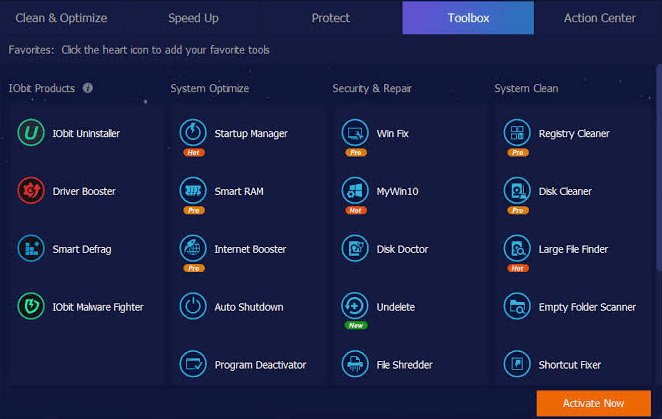Click the Hot badge under Startup Manager

[x=194, y=152]
